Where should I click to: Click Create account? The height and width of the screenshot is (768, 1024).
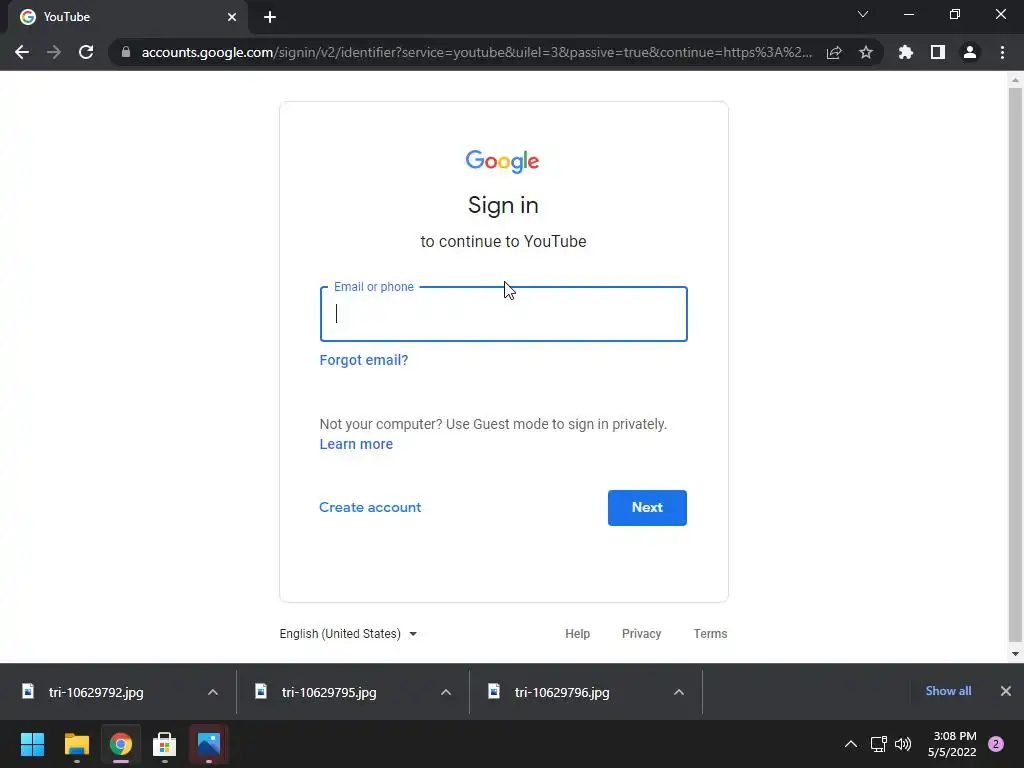coord(370,507)
